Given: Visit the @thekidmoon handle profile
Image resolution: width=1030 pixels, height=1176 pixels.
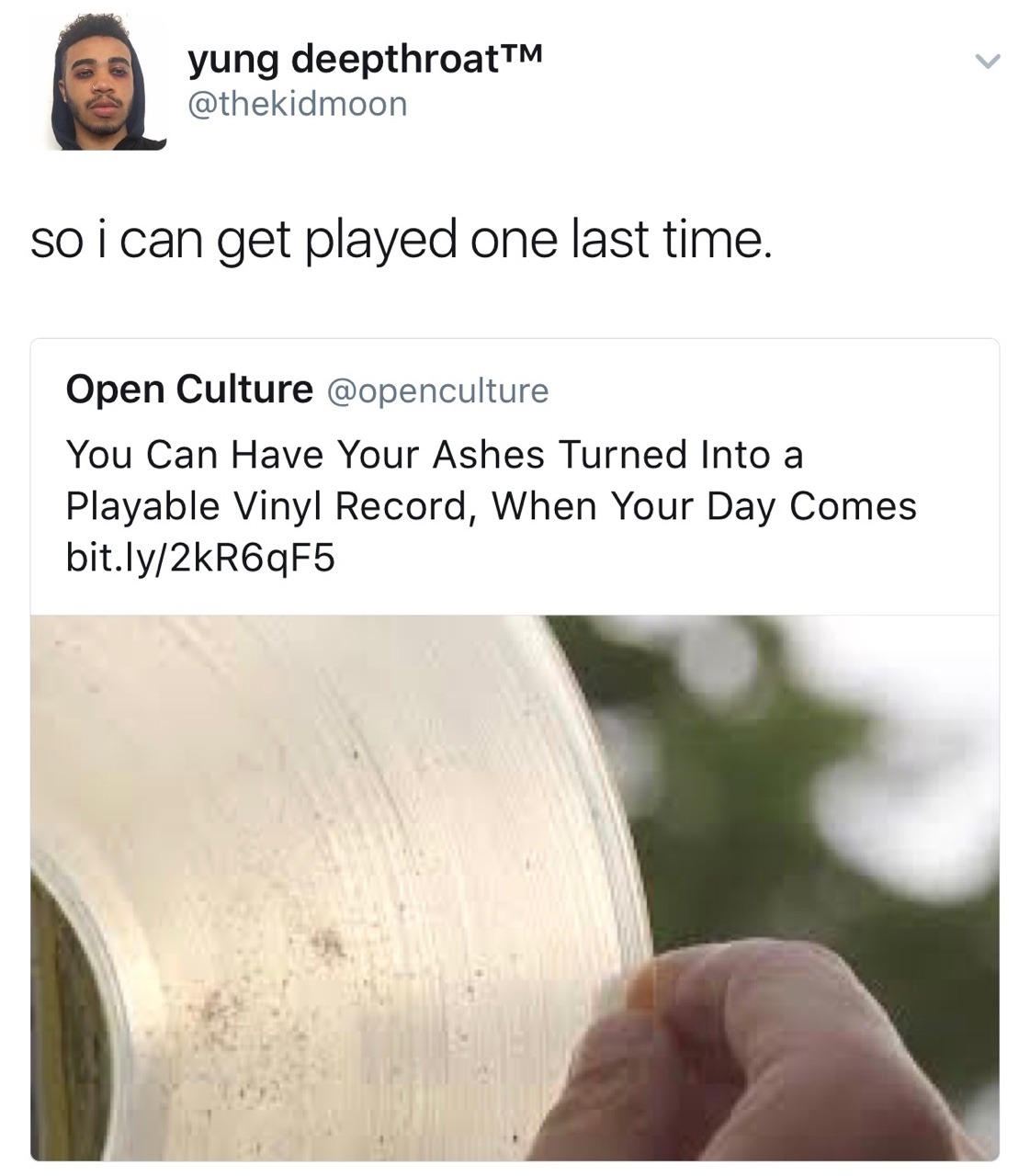Looking at the screenshot, I should 298,103.
